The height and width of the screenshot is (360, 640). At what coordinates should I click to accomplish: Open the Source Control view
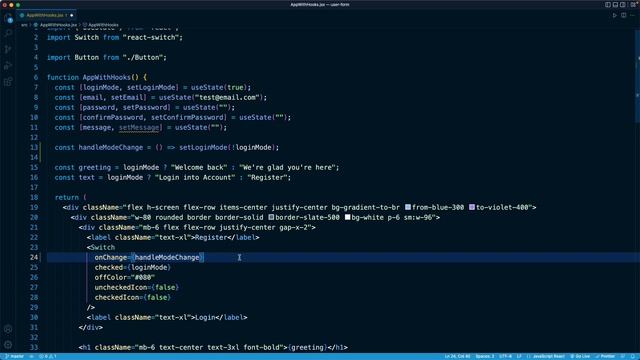tap(8, 49)
